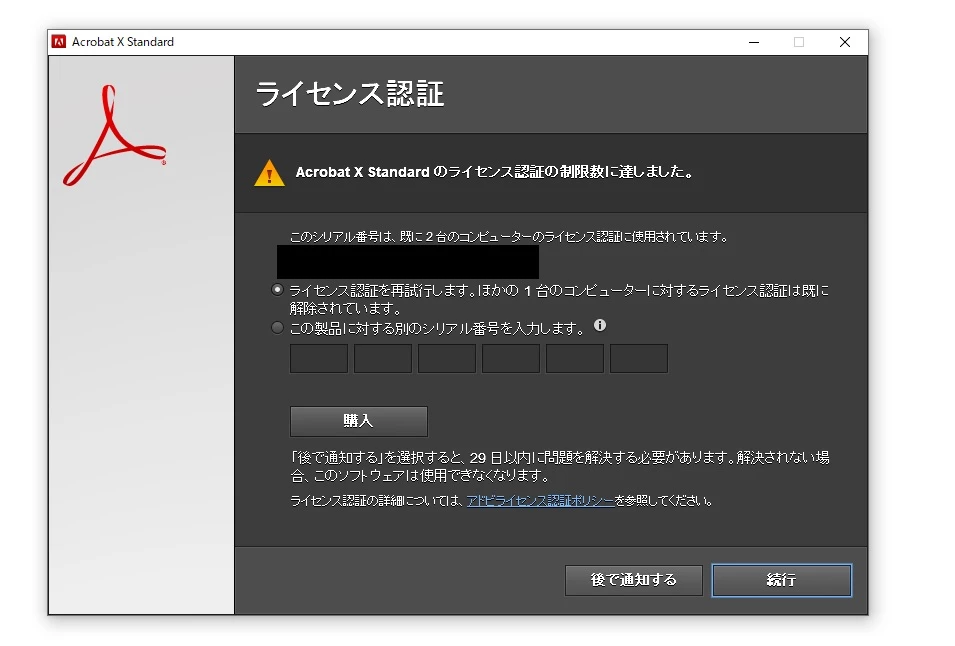Click the yellow warning triangle icon
Screen dimensions: 955x646
point(269,173)
